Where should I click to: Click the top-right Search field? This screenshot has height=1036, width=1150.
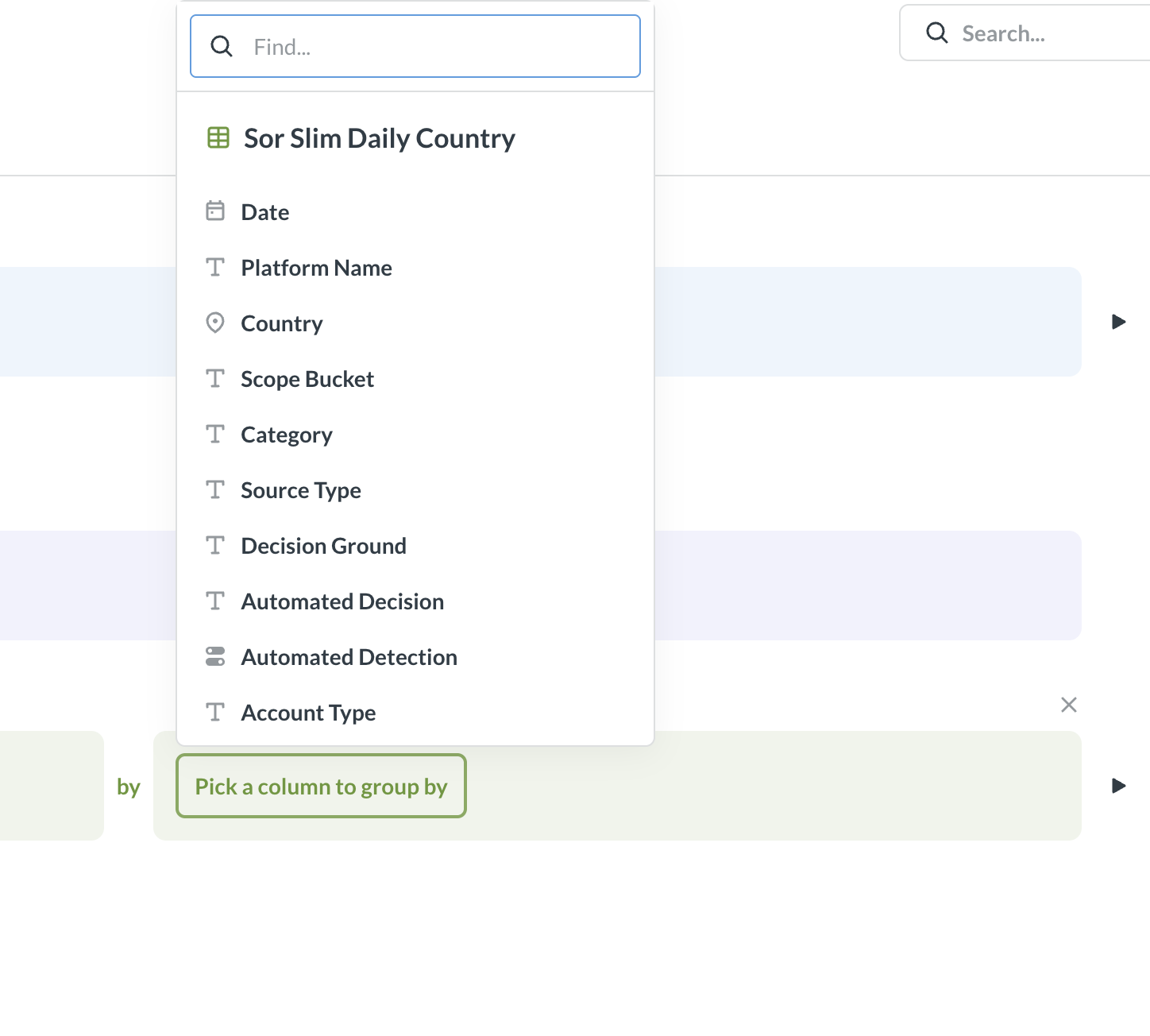click(x=1025, y=33)
